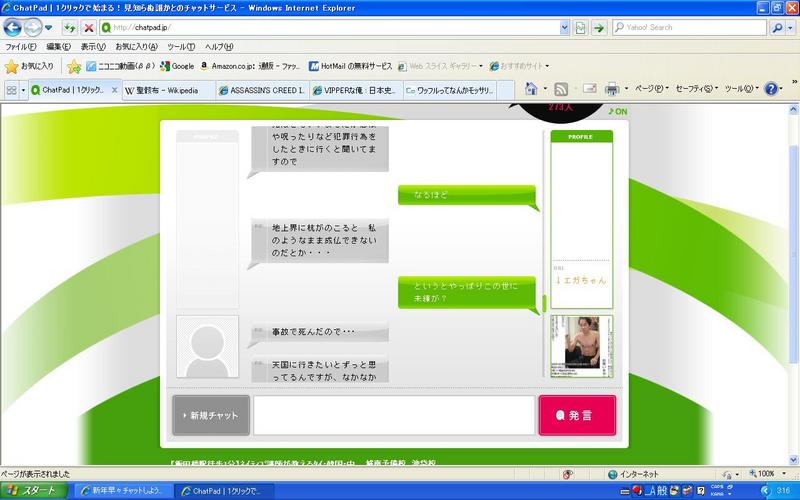Click the Read mail icon
The height and width of the screenshot is (500, 800).
[589, 89]
